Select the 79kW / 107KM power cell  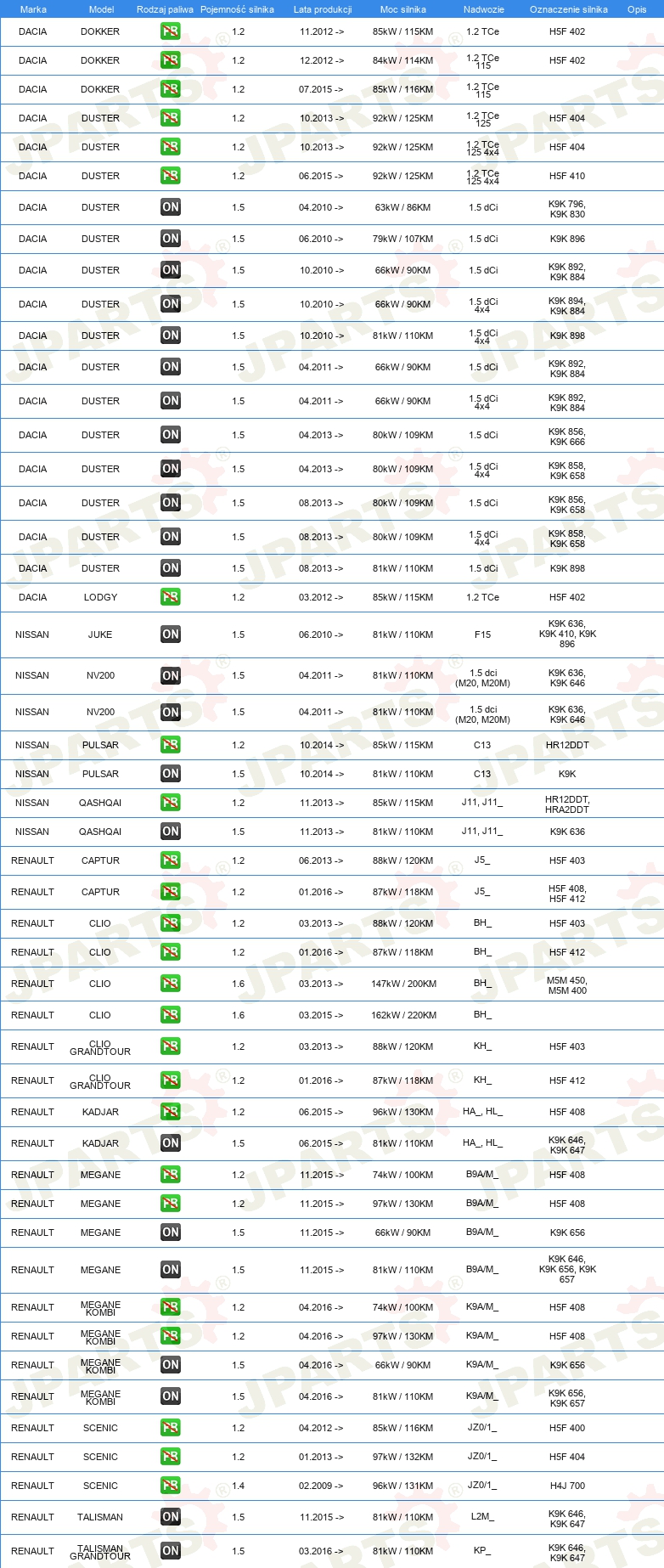coord(402,239)
